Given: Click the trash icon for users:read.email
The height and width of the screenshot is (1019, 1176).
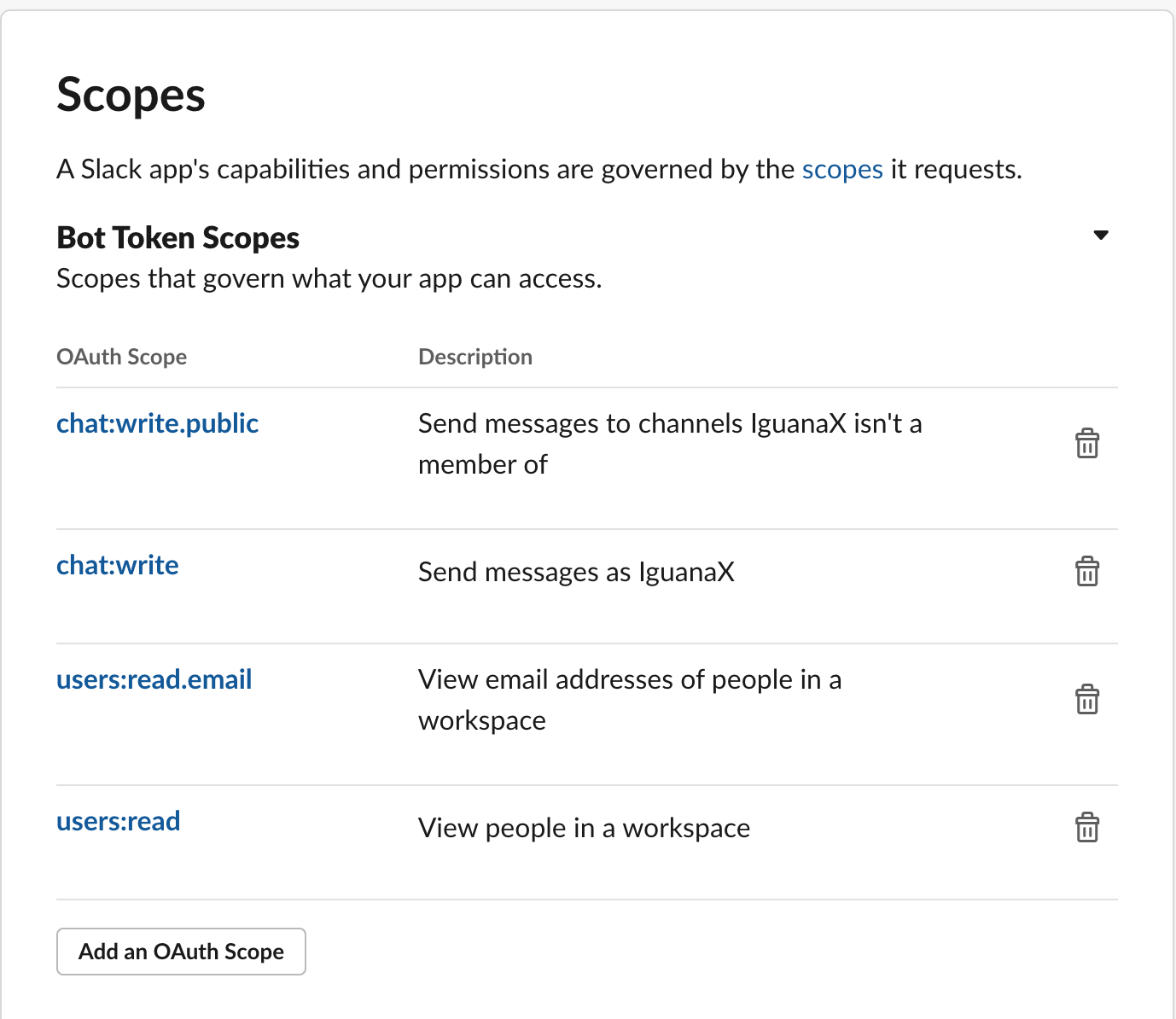Looking at the screenshot, I should pyautogui.click(x=1086, y=700).
